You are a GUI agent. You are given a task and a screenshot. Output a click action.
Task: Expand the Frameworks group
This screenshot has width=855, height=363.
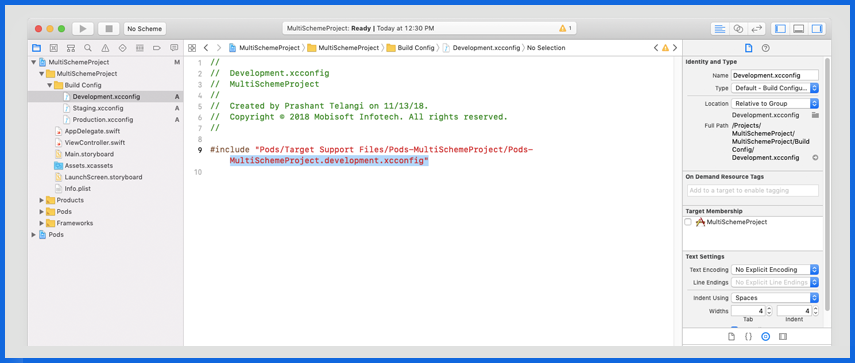coord(41,223)
